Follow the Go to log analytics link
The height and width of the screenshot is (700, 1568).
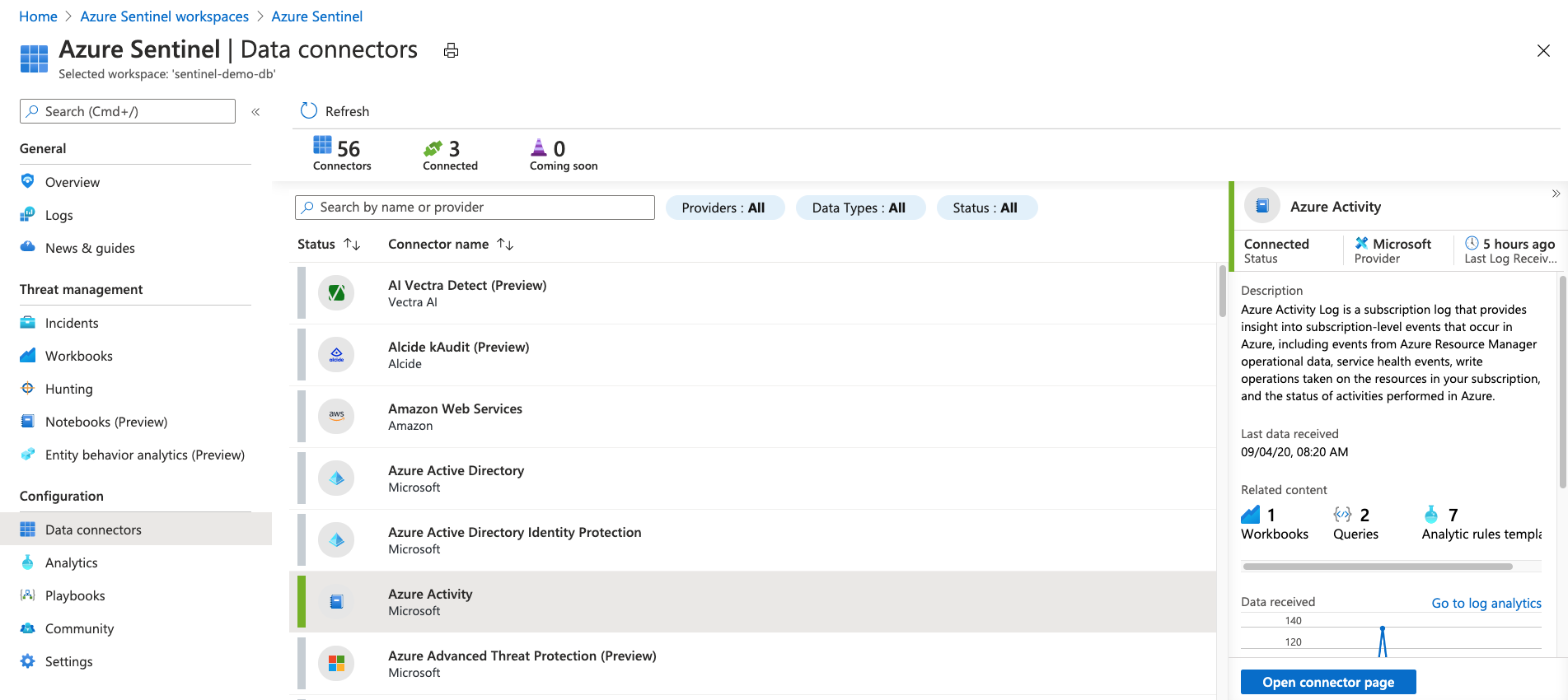pos(1486,603)
